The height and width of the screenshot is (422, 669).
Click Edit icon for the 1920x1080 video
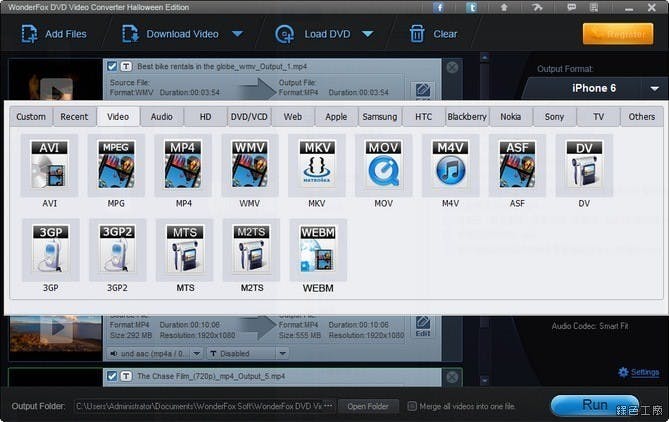tap(423, 326)
